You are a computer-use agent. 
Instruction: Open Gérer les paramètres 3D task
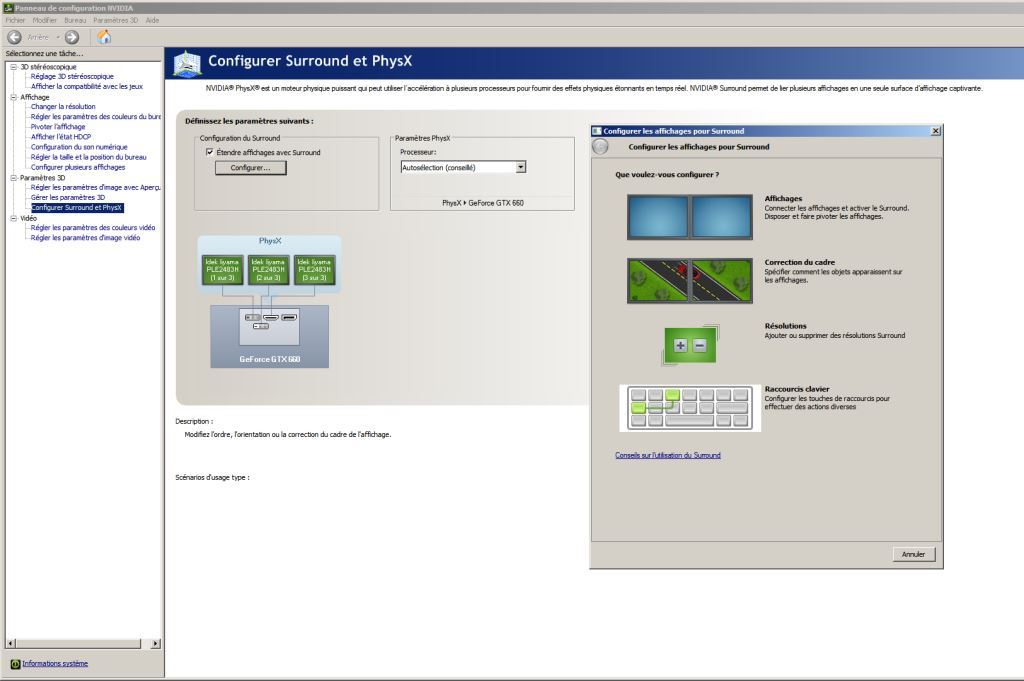(67, 197)
